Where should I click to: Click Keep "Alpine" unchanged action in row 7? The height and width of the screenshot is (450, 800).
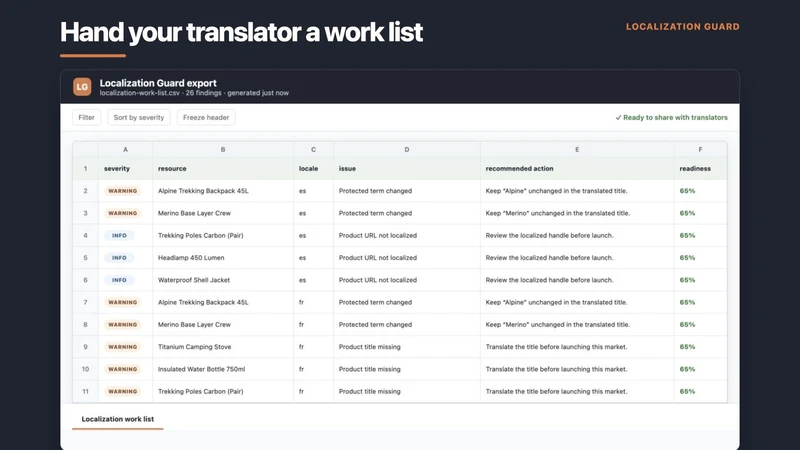click(556, 302)
